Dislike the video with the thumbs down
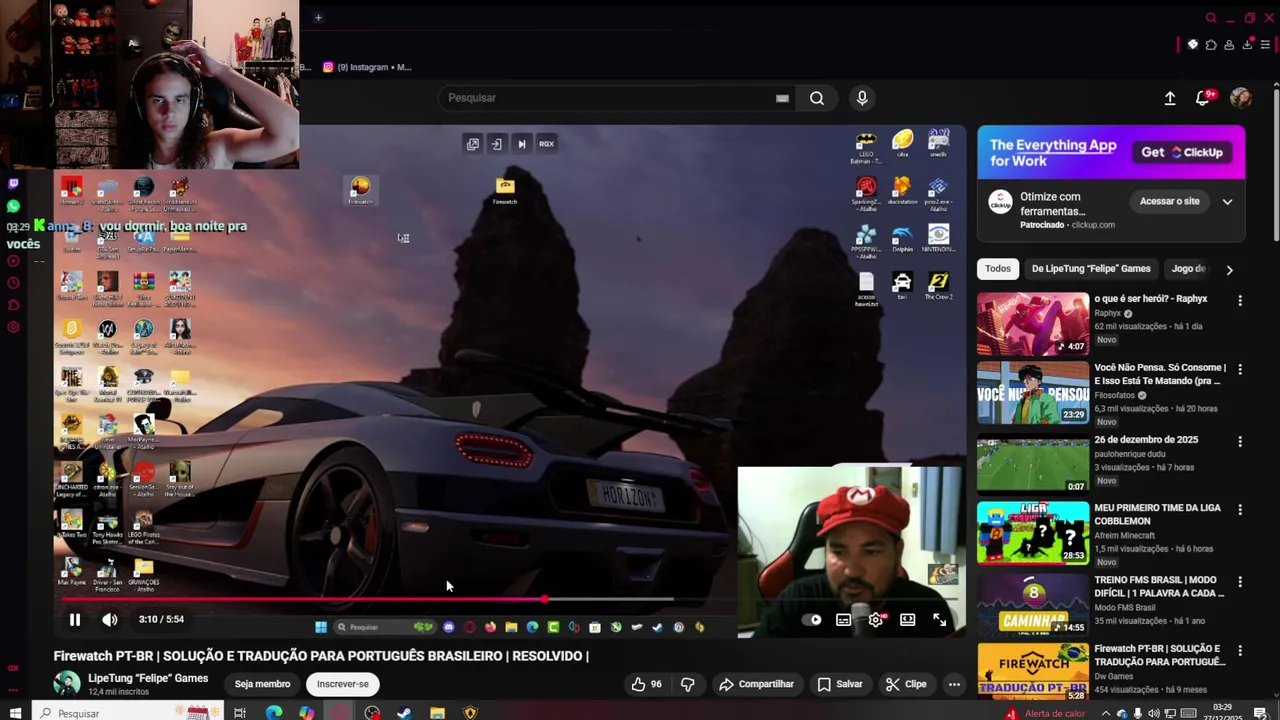This screenshot has height=720, width=1280. pyautogui.click(x=687, y=684)
